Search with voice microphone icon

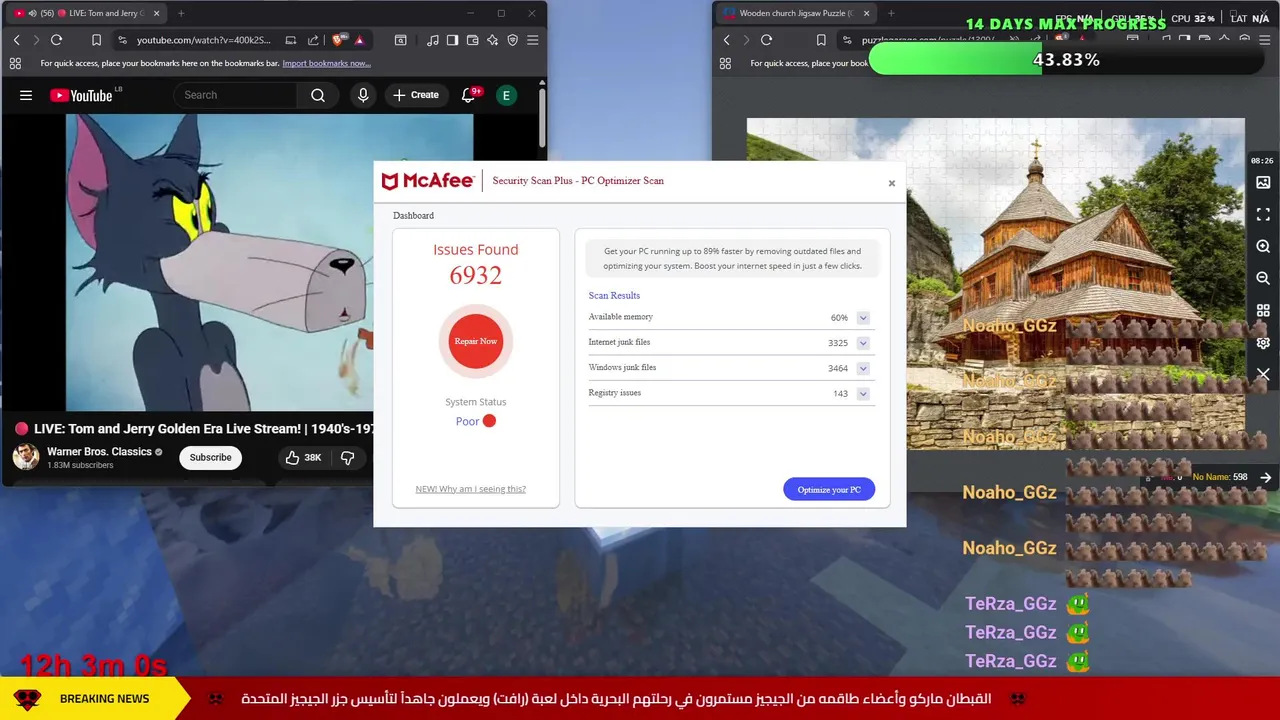click(363, 95)
